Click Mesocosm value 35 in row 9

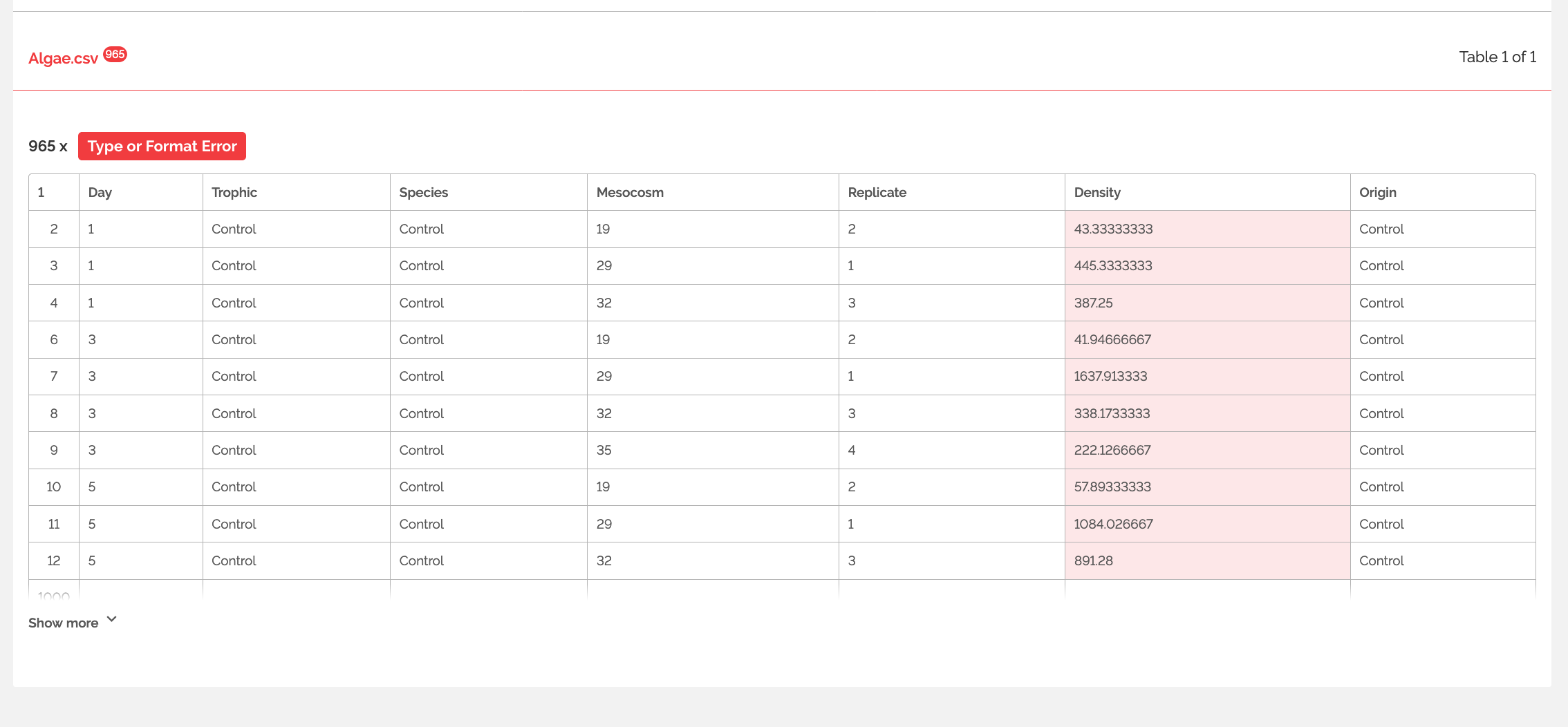(x=713, y=451)
